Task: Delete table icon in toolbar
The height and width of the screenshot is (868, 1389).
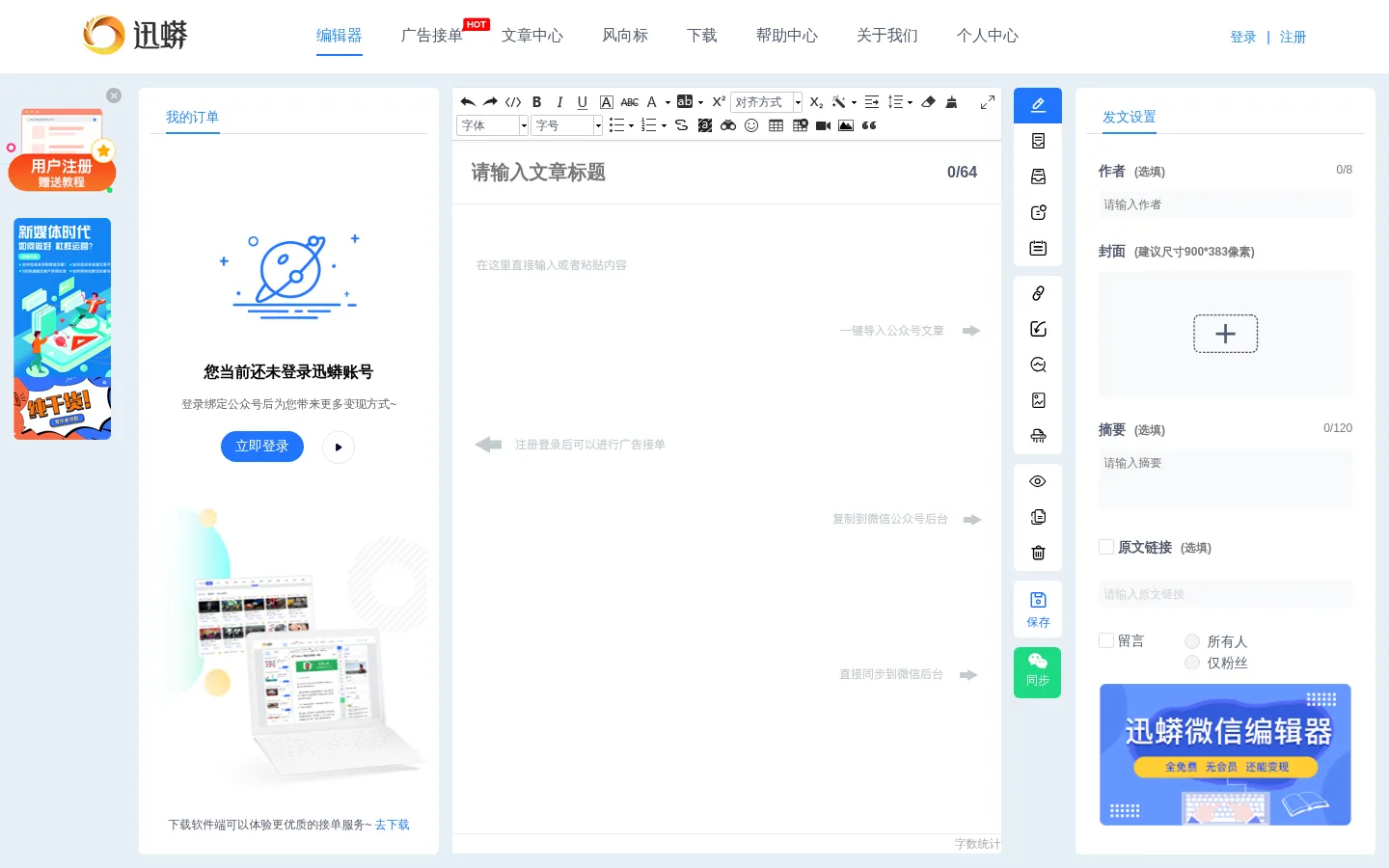Action: pos(801,125)
